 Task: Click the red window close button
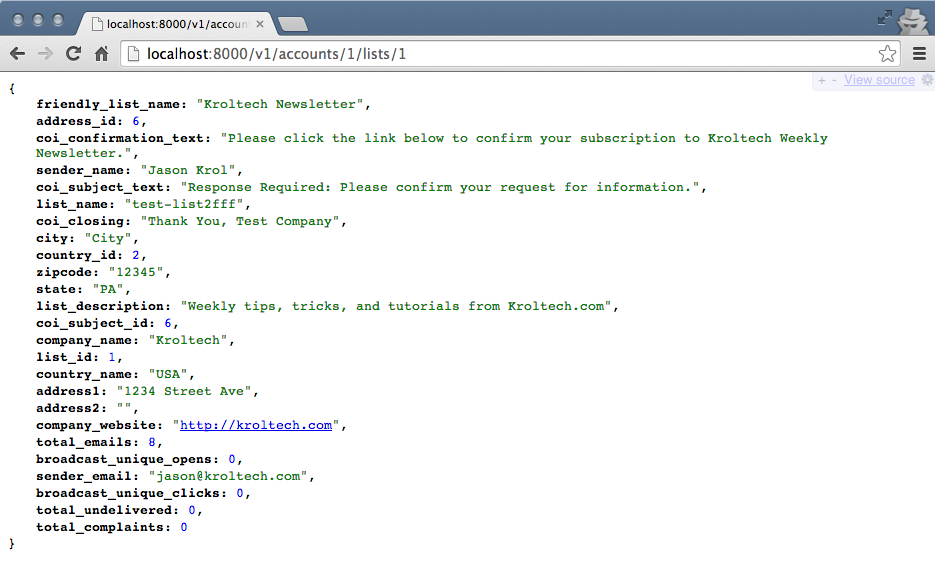(18, 20)
